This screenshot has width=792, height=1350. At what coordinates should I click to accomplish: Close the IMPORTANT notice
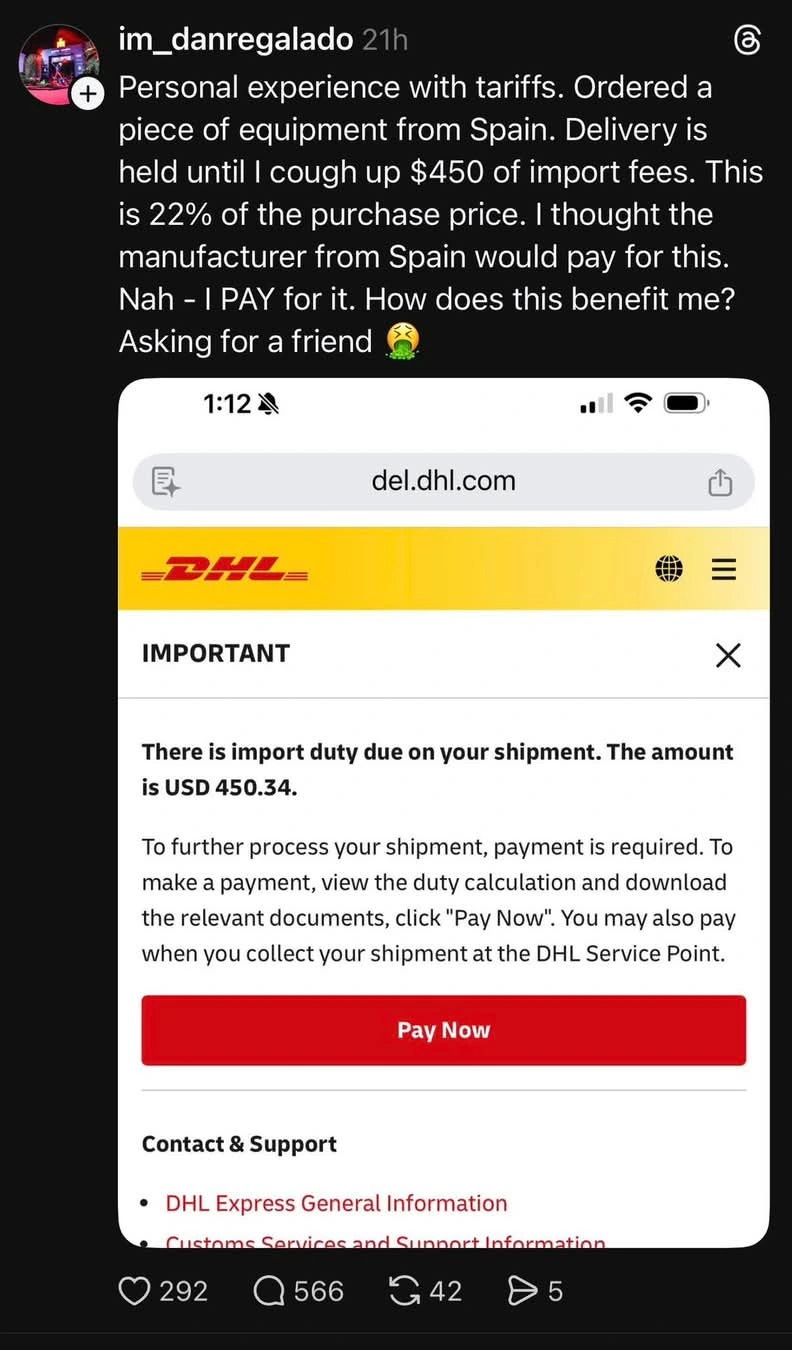click(729, 655)
